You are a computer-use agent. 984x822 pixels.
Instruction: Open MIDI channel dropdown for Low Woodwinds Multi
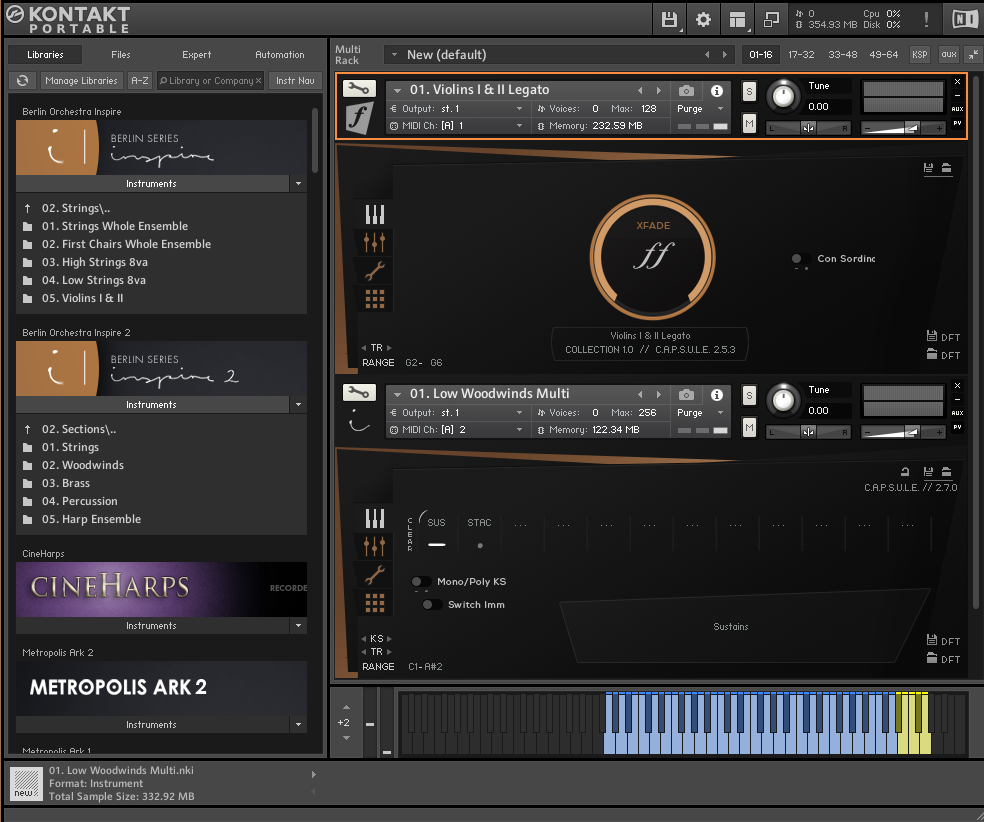(x=520, y=430)
